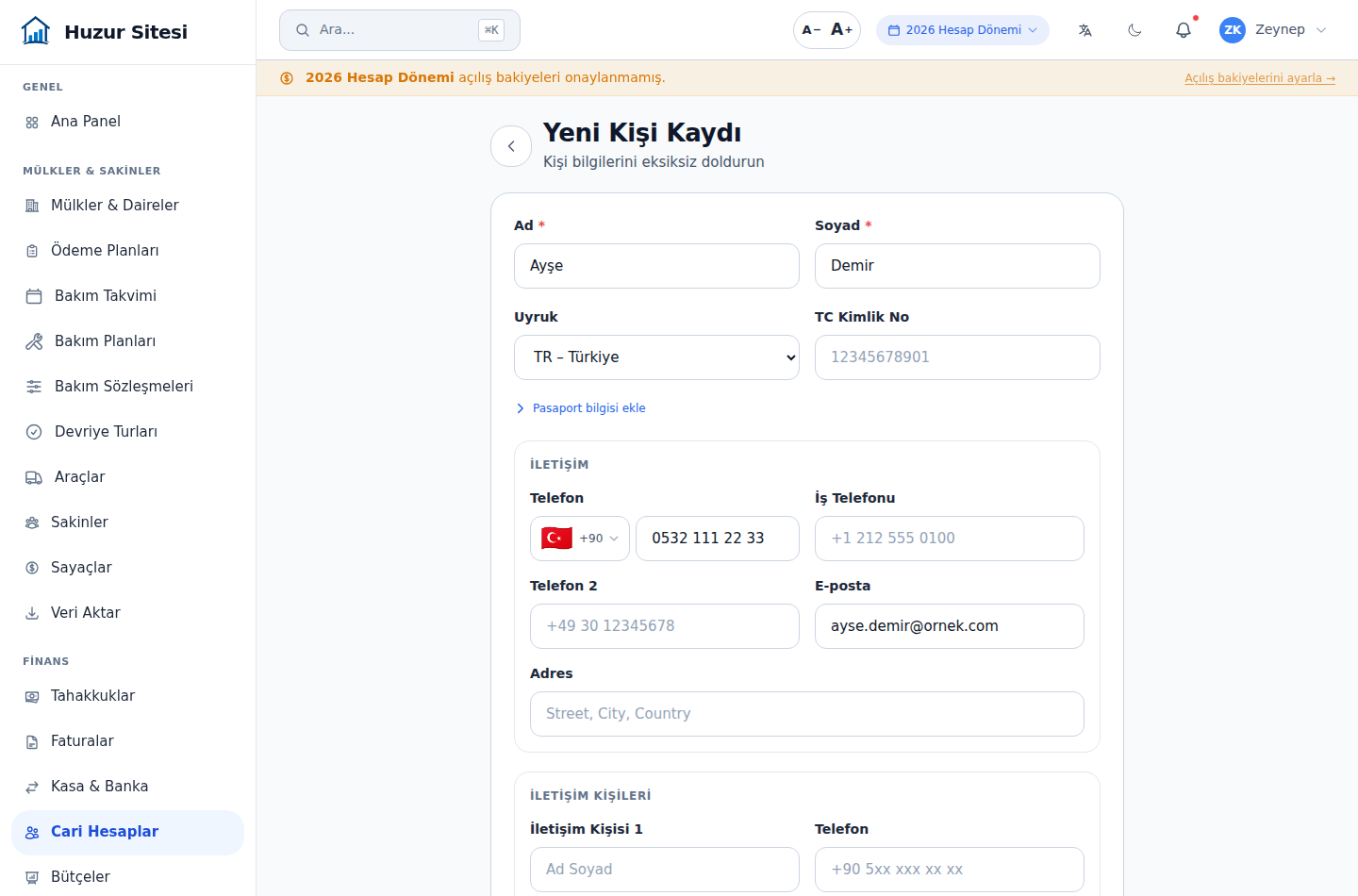Click the ZK user avatar

click(1233, 30)
